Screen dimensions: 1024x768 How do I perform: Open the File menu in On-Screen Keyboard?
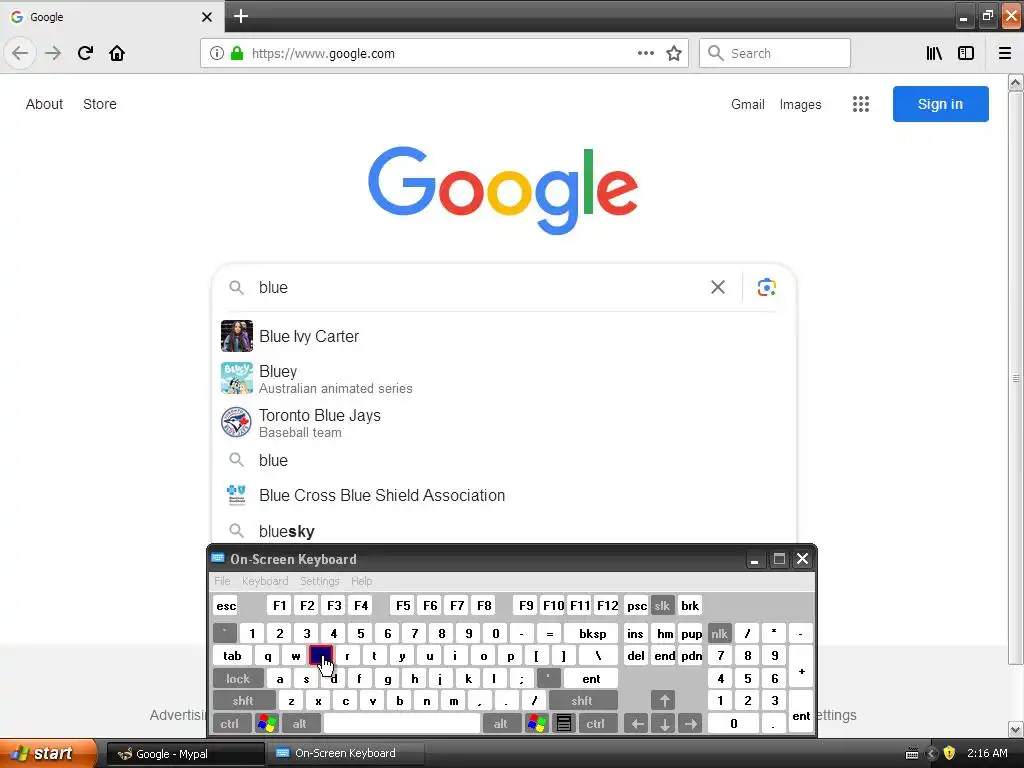222,581
